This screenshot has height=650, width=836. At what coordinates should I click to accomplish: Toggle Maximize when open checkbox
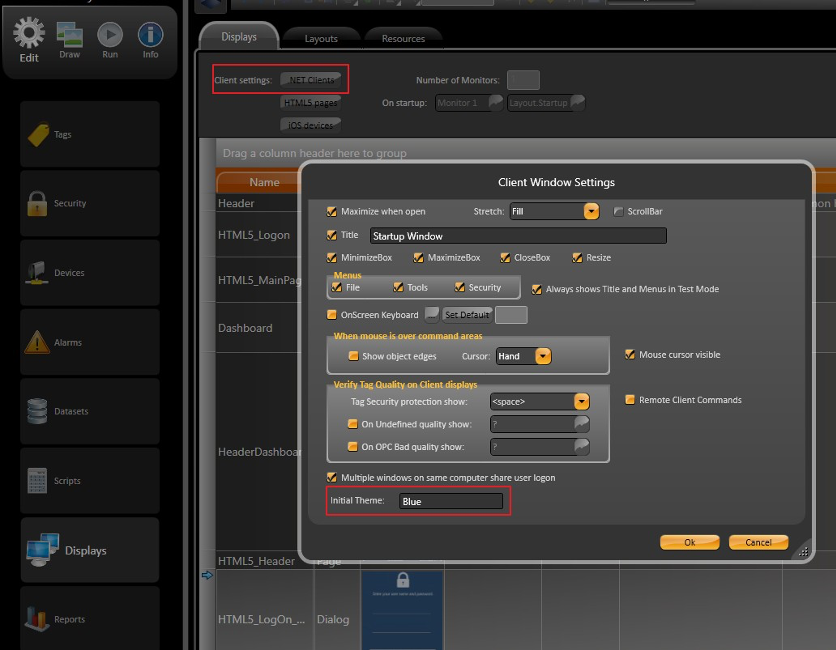coord(332,212)
